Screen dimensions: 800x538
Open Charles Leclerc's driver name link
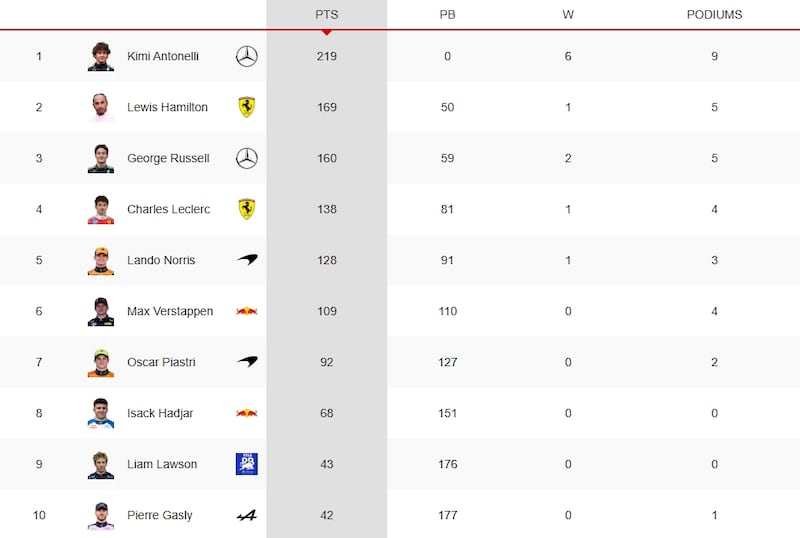point(168,209)
